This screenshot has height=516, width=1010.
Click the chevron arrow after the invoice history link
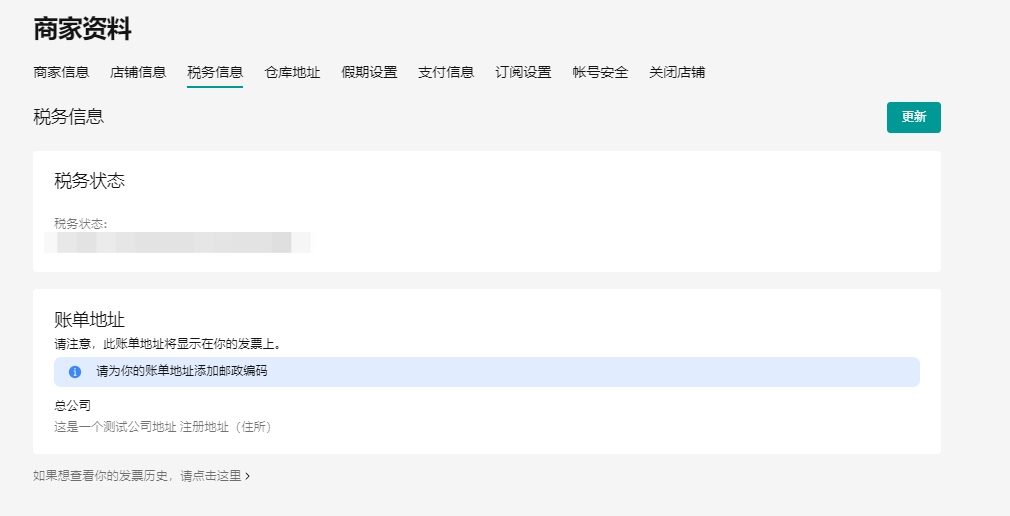coord(247,477)
